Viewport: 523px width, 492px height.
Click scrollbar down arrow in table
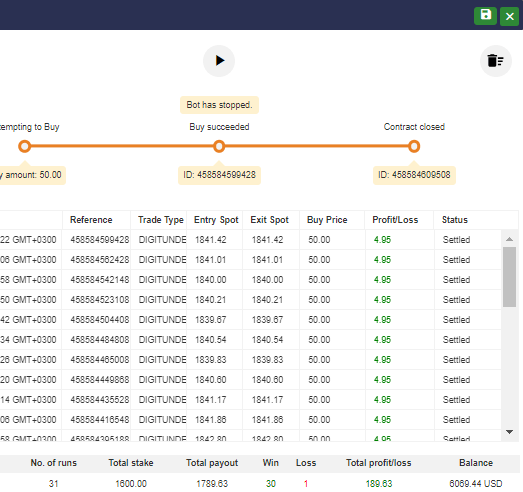click(509, 432)
